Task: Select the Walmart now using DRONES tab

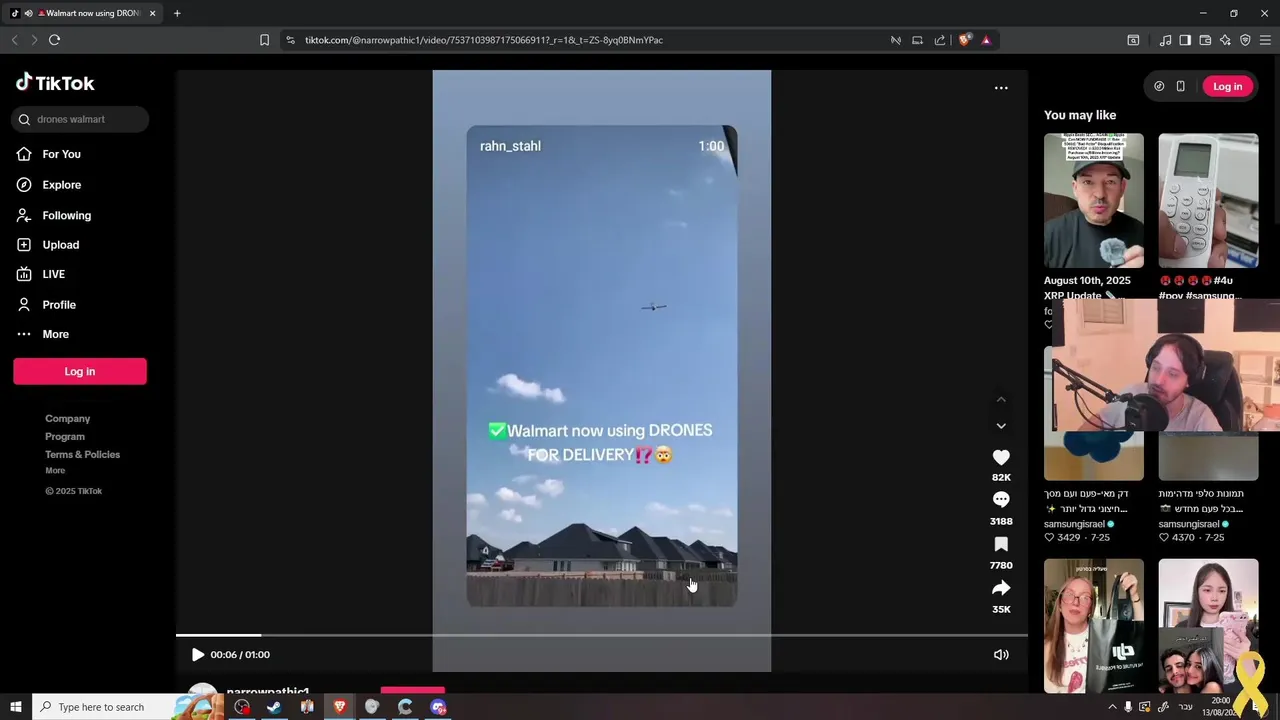Action: [84, 13]
